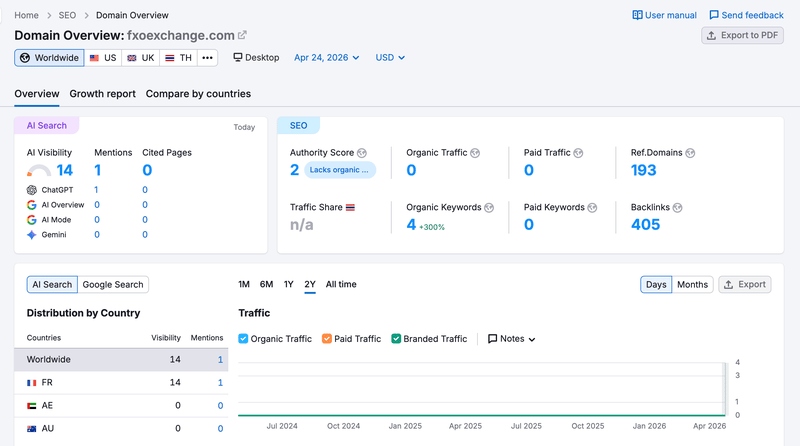Click Export to PDF button
Viewport: 800px width, 446px height.
click(x=742, y=35)
